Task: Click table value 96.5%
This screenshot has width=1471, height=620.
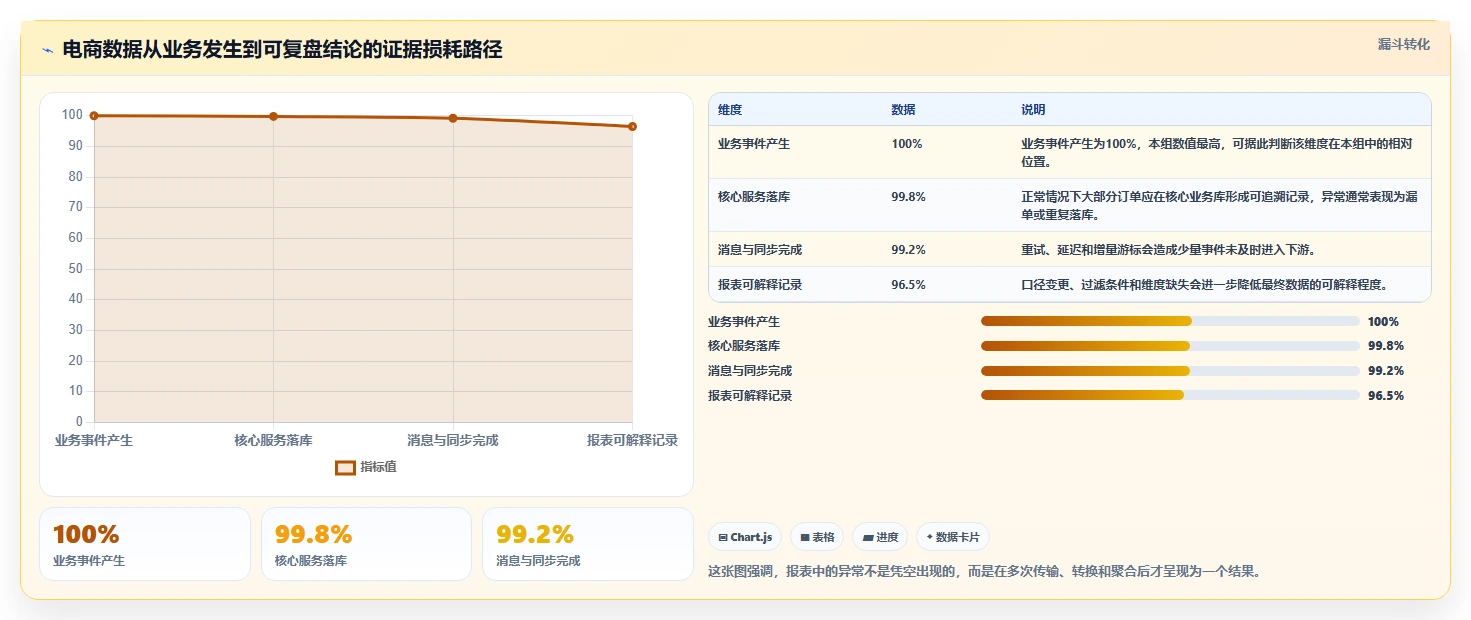Action: tap(908, 285)
